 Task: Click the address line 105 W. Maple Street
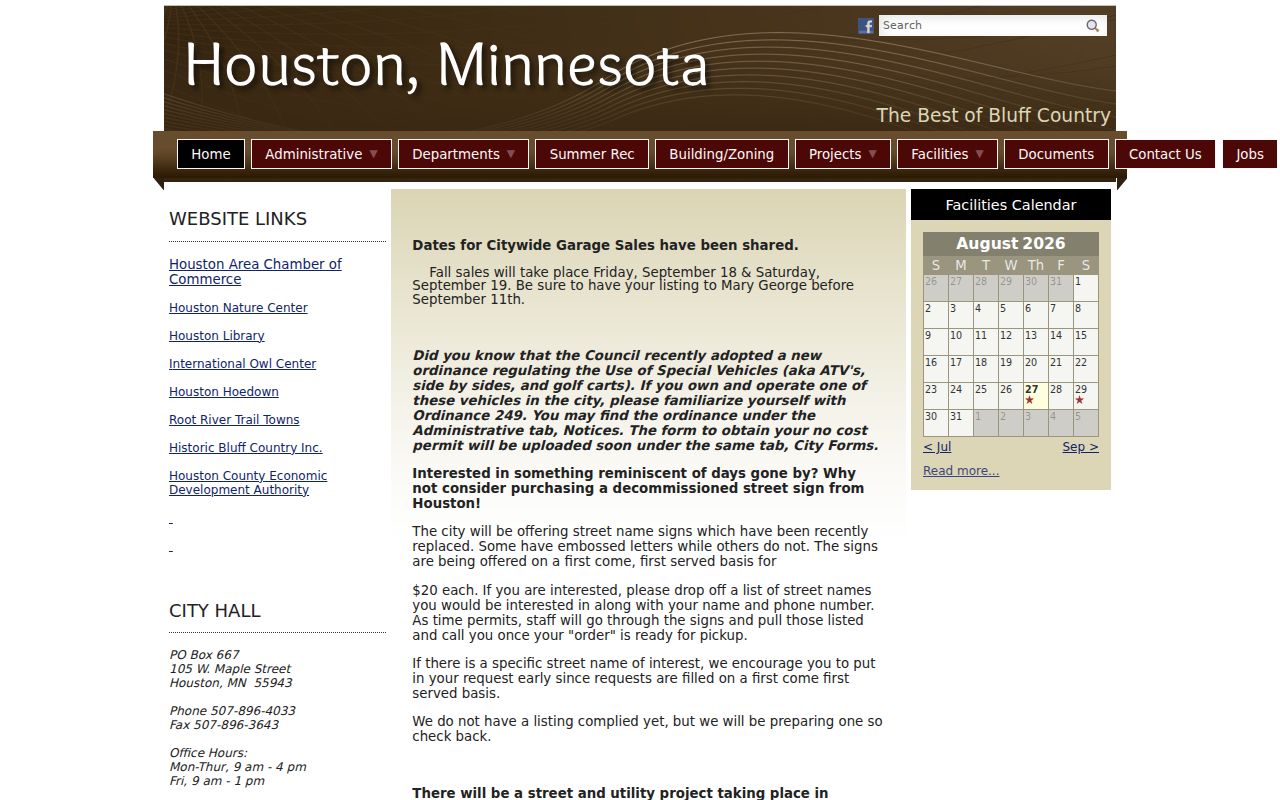point(230,669)
